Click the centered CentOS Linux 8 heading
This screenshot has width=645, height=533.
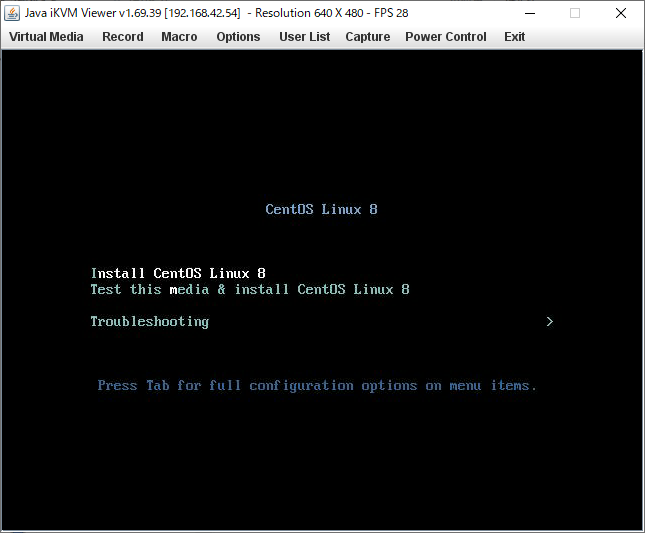(321, 209)
